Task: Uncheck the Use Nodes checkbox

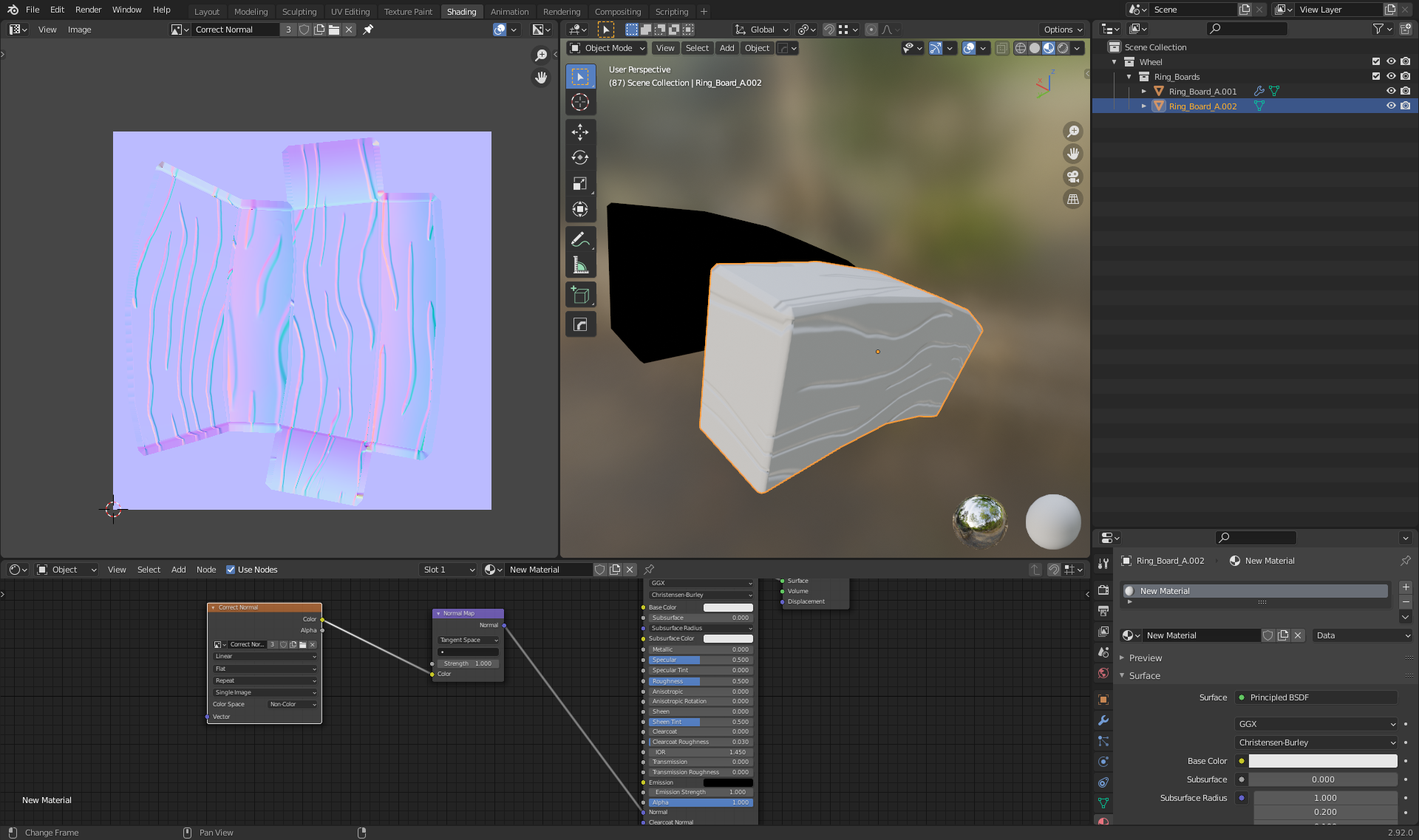Action: coord(231,570)
